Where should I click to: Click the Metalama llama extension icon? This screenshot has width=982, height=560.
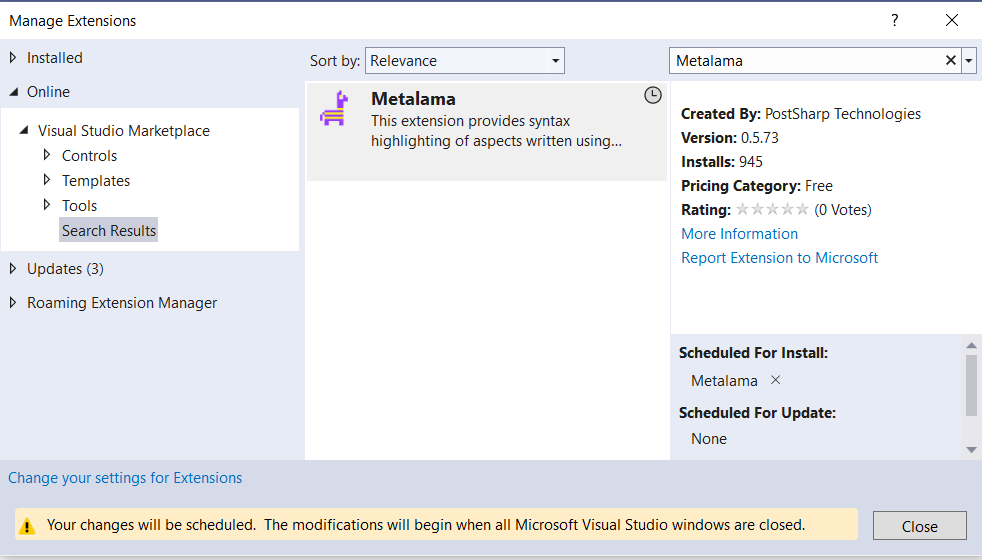pos(333,108)
